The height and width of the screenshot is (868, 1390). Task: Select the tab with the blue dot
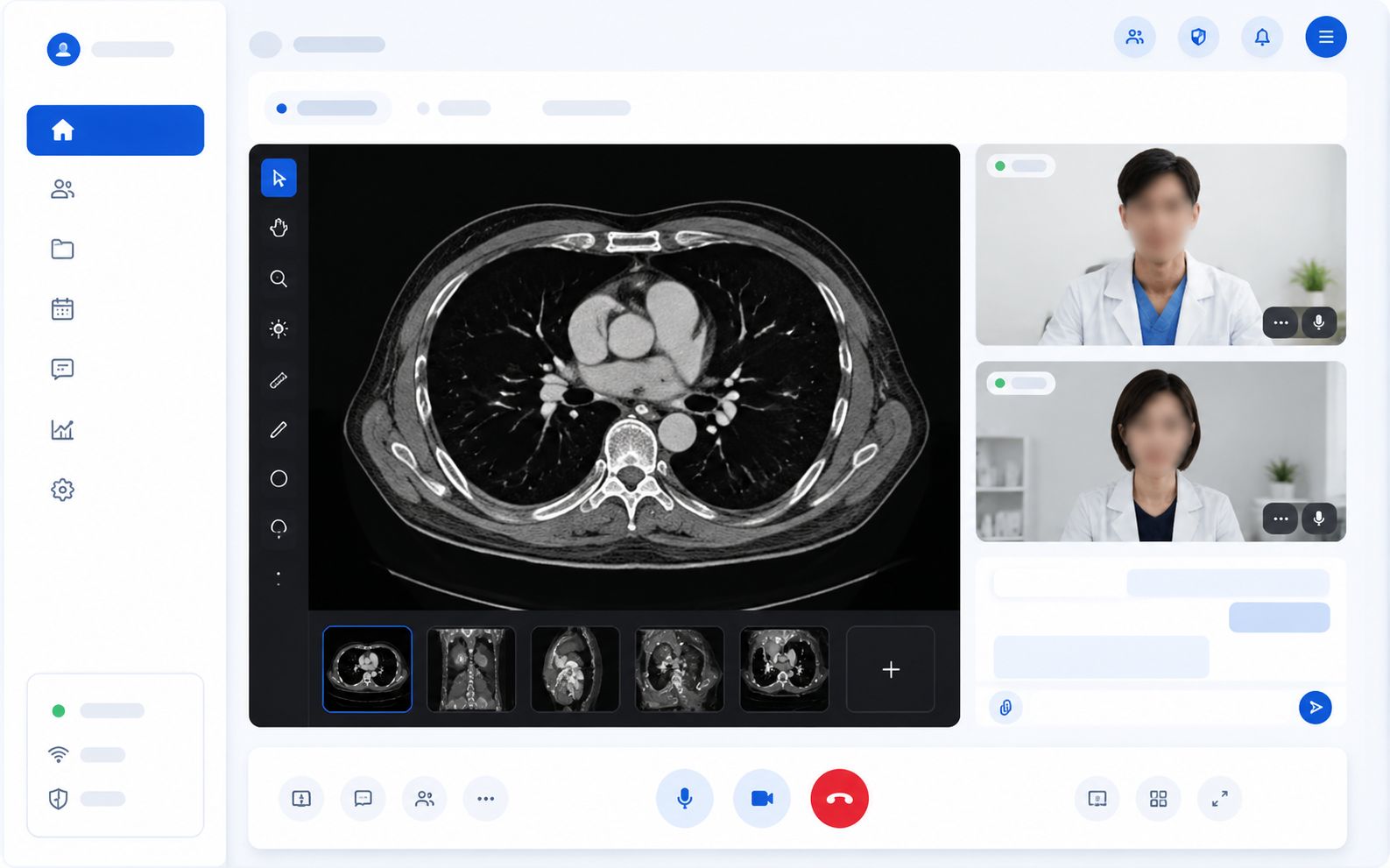click(328, 109)
